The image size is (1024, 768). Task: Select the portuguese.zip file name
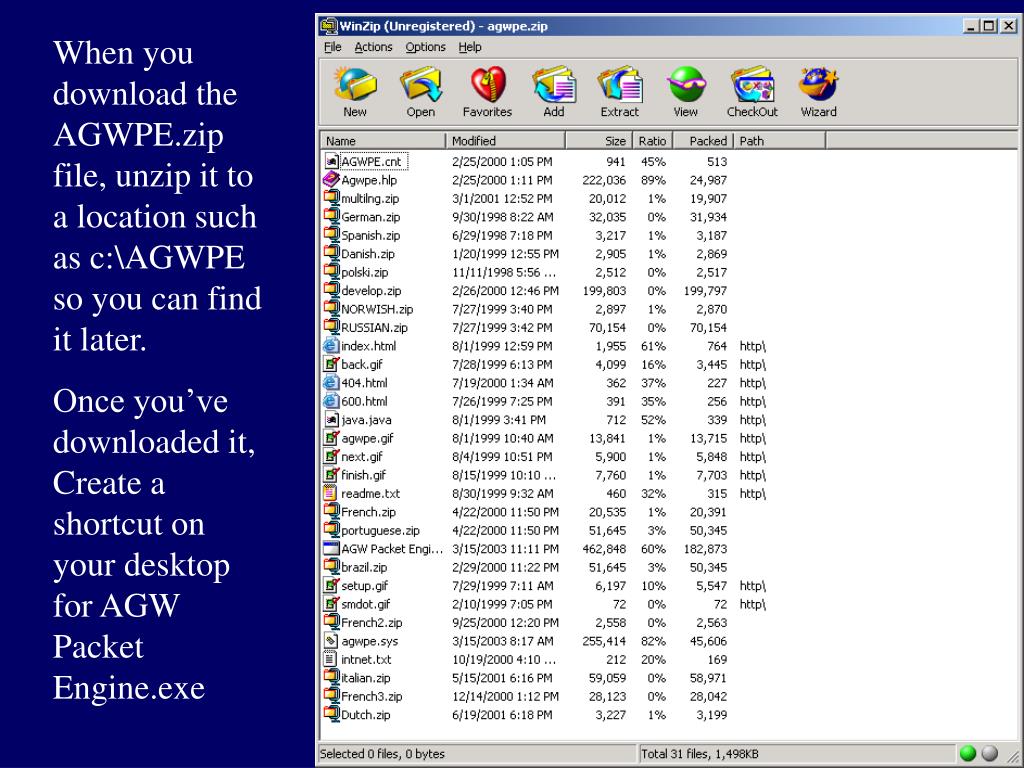coord(380,530)
